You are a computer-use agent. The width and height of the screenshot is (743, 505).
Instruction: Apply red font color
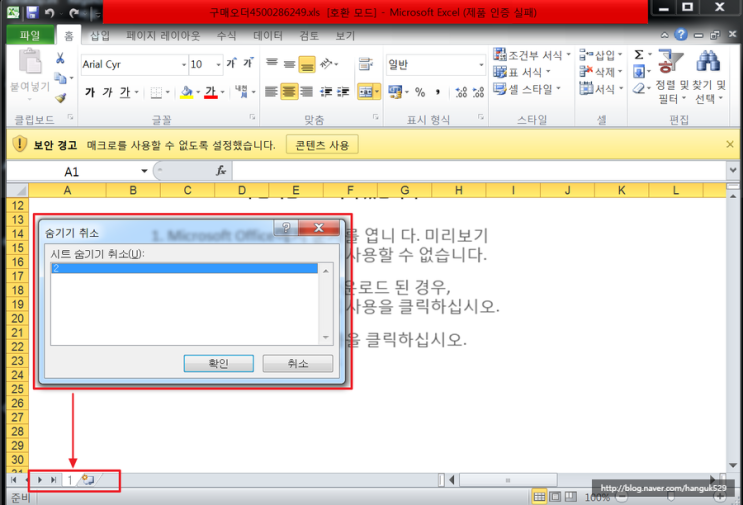(x=210, y=92)
